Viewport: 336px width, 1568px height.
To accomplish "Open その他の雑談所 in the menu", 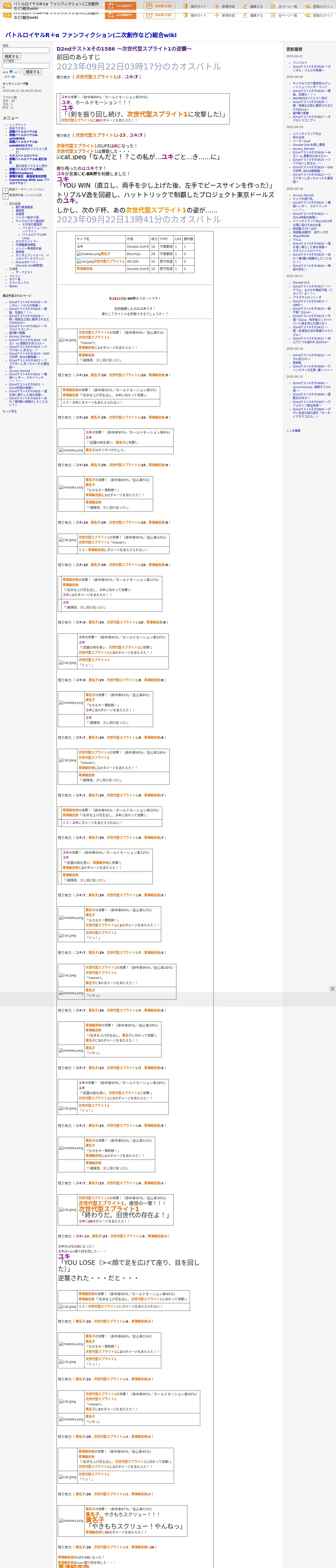I will click(x=32, y=224).
